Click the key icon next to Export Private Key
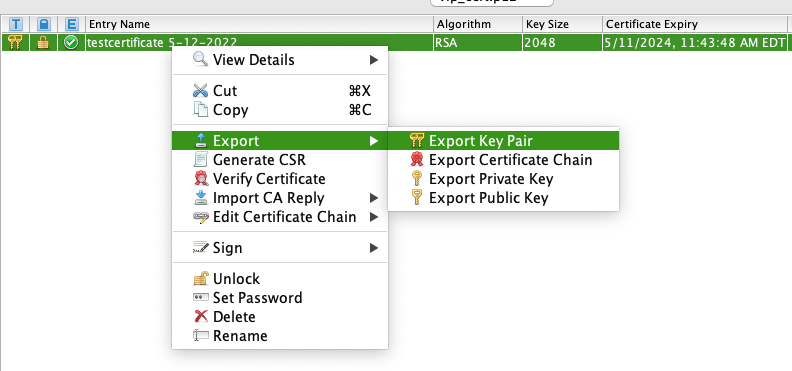 tap(417, 179)
